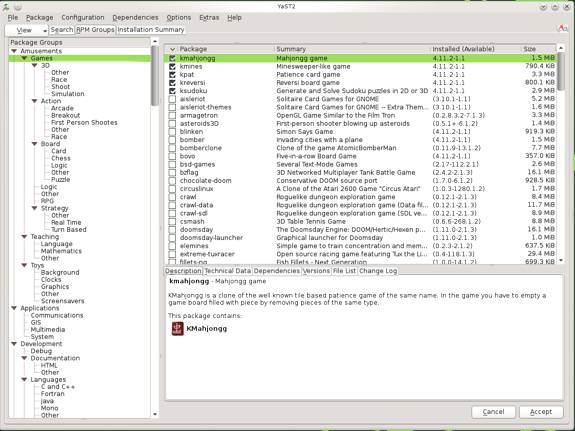Check the aisleriot package checkbox
Viewport: 575px width, 431px height.
tap(172, 99)
